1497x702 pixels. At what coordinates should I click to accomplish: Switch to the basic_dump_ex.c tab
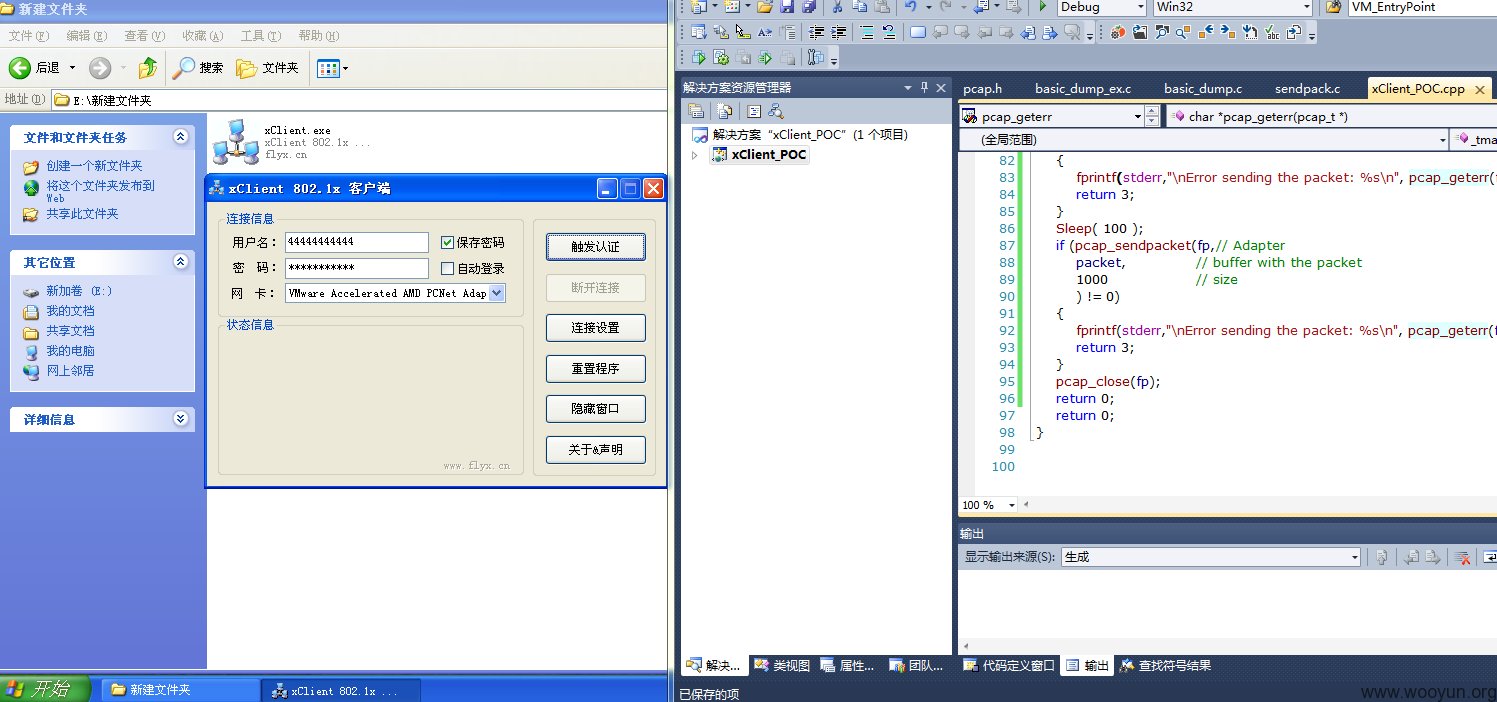point(1083,89)
